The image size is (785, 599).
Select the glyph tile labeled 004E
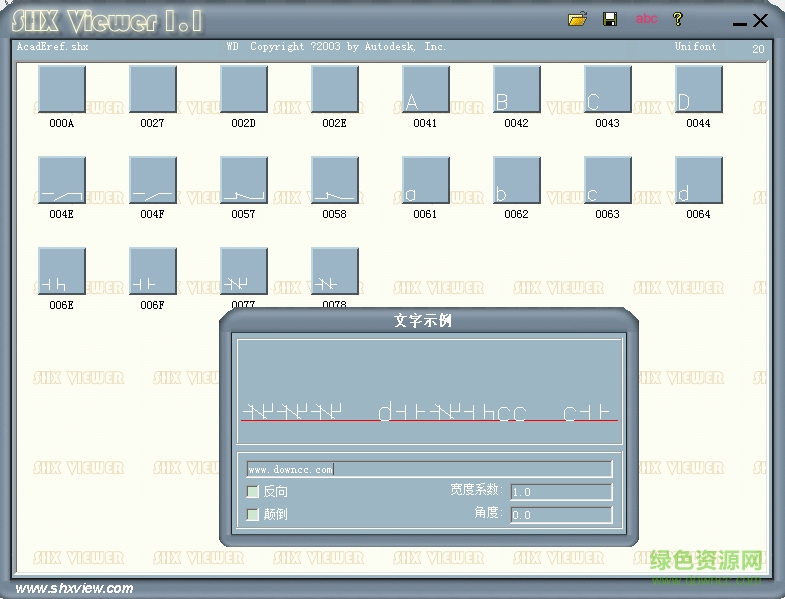click(61, 180)
